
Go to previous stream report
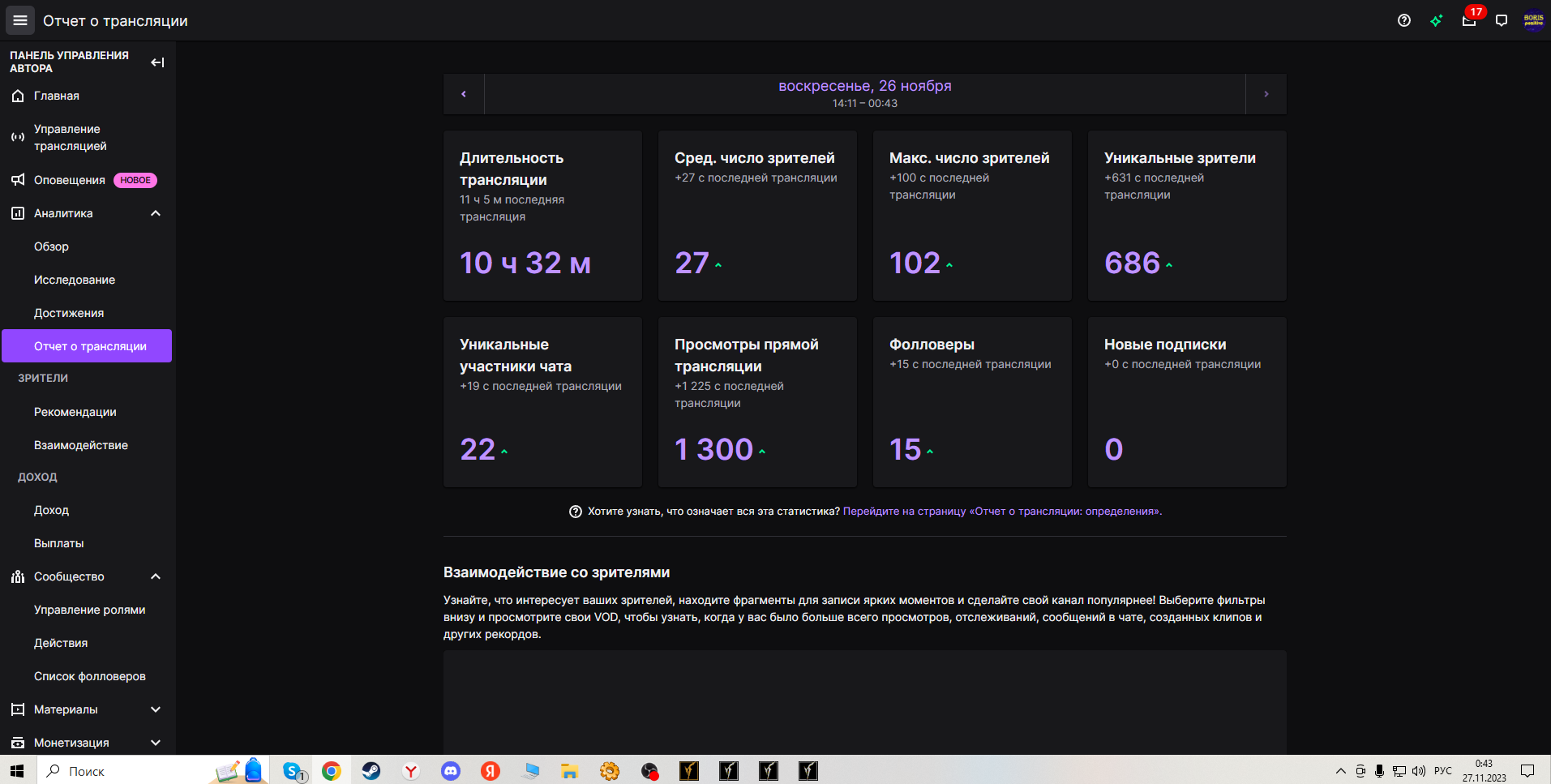(464, 94)
